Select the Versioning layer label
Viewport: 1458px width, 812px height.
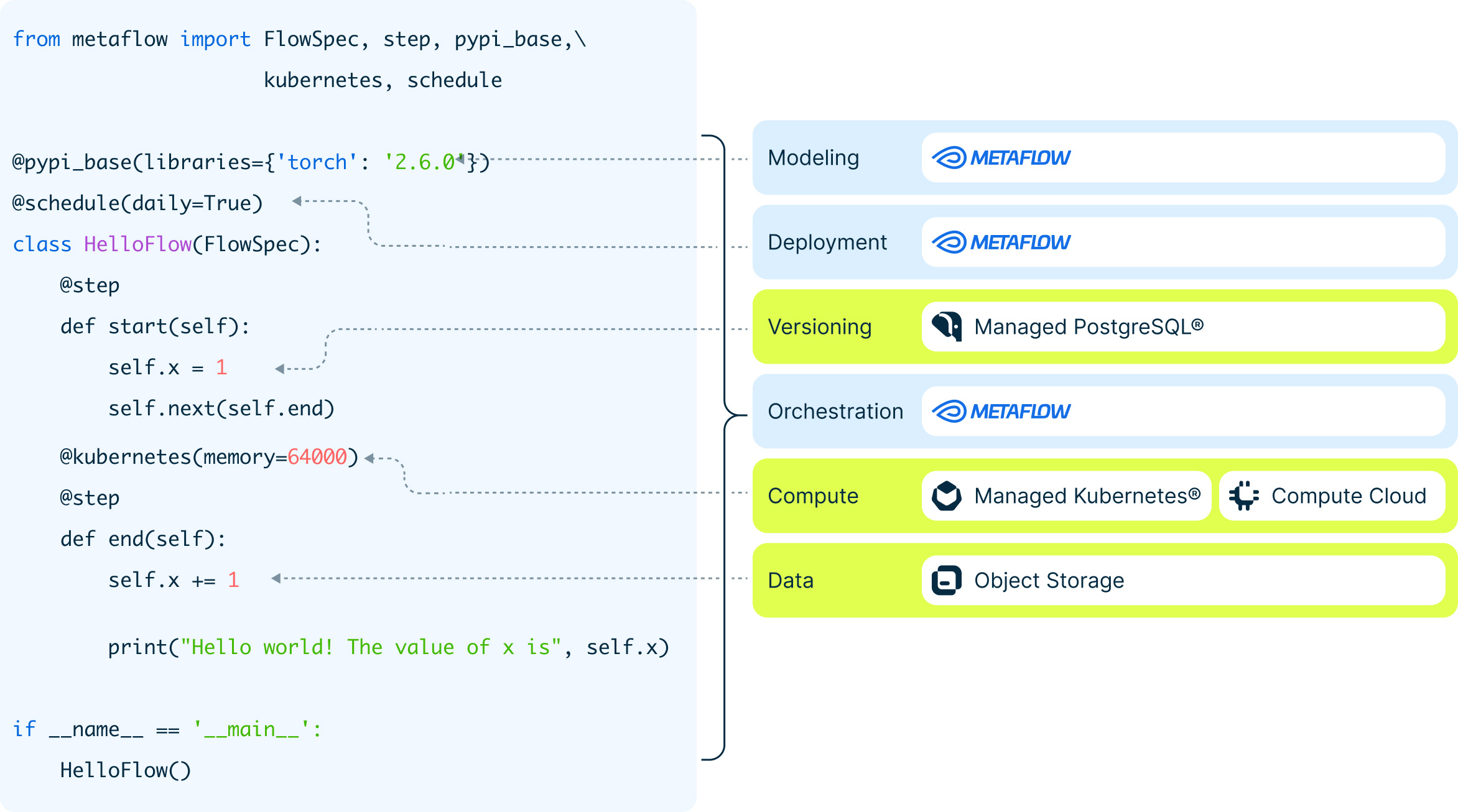click(x=820, y=327)
